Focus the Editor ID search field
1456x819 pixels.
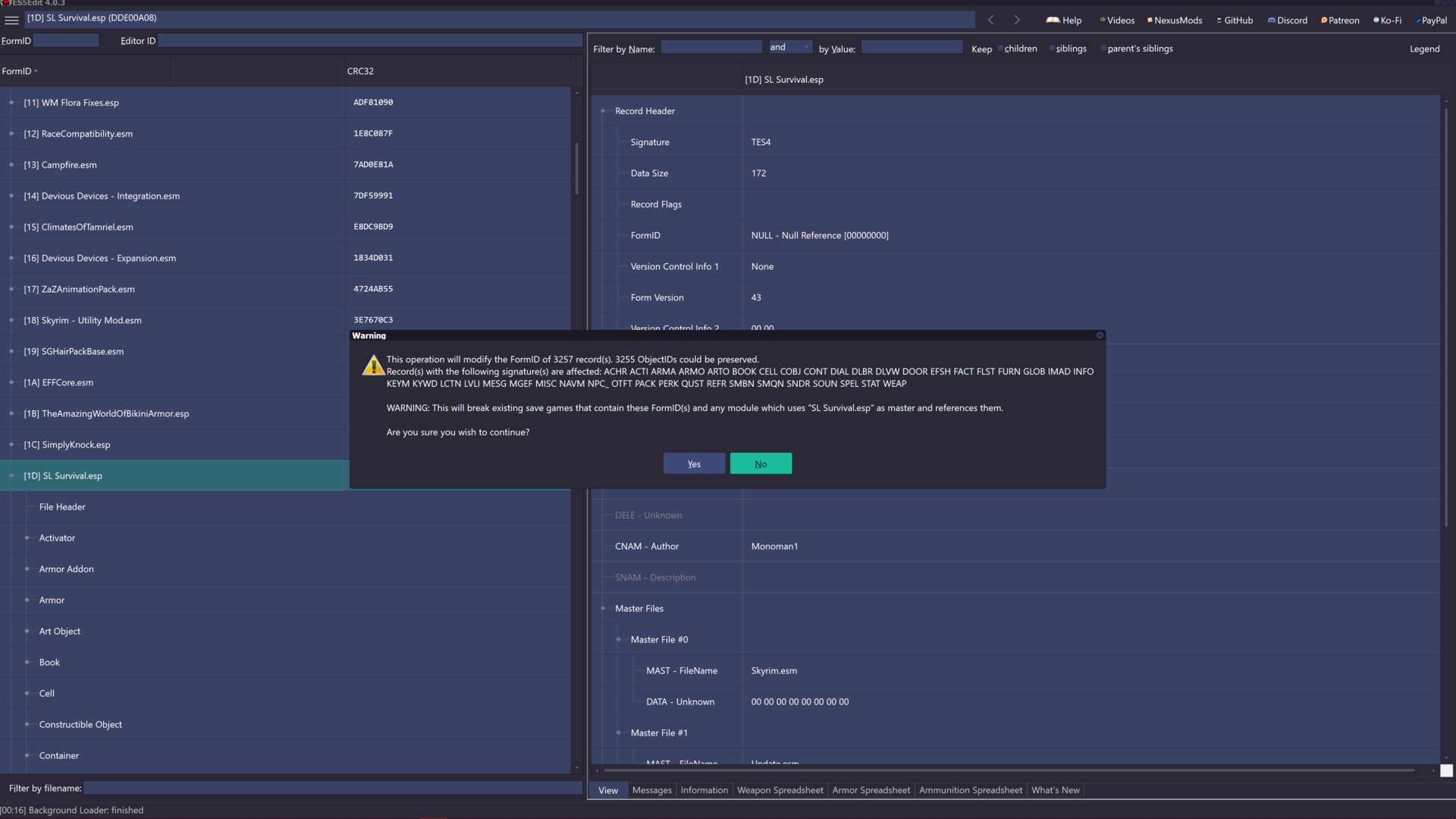pyautogui.click(x=370, y=40)
